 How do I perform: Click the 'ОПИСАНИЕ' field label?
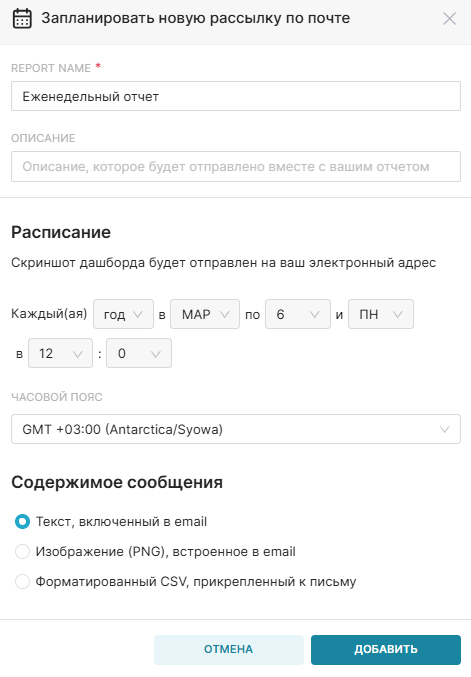tap(43, 138)
